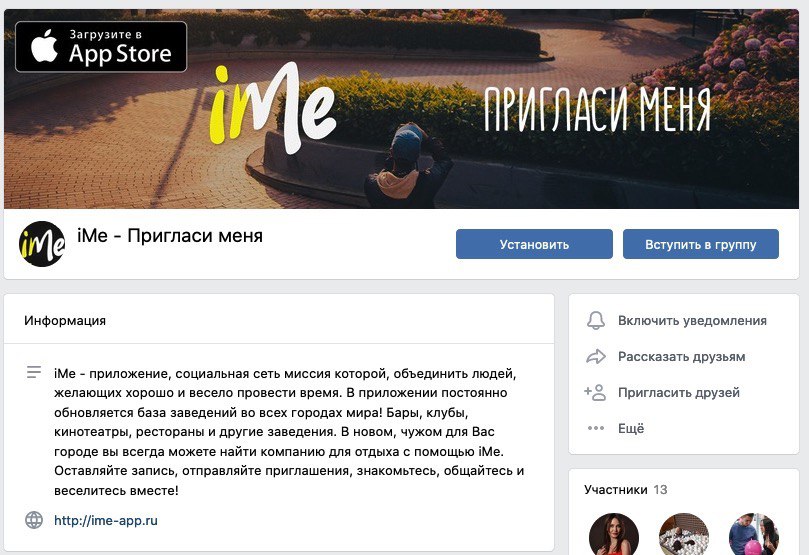Click the Вступить в группу button

(701, 244)
